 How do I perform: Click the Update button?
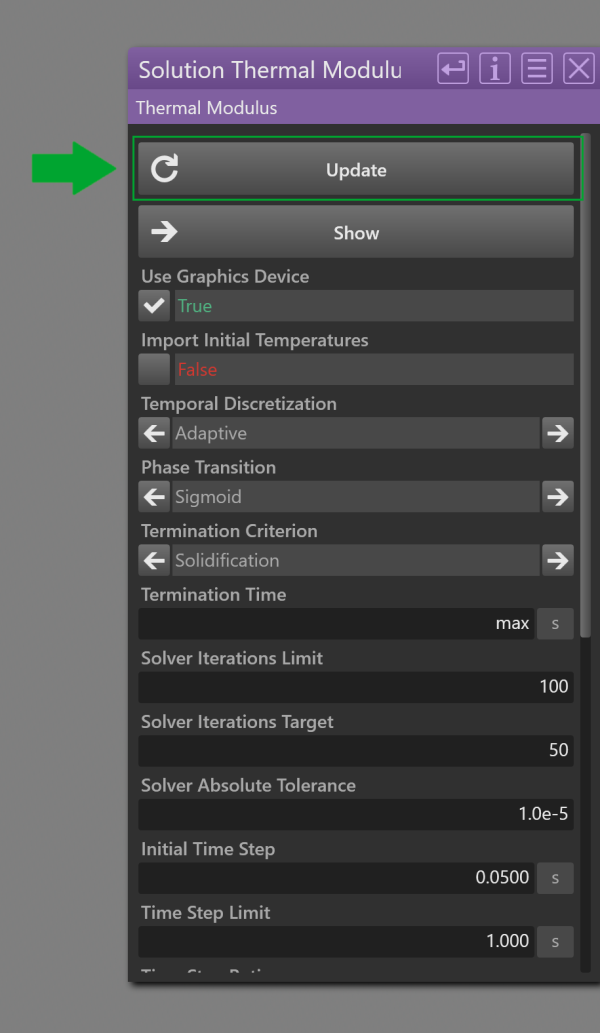tap(356, 169)
